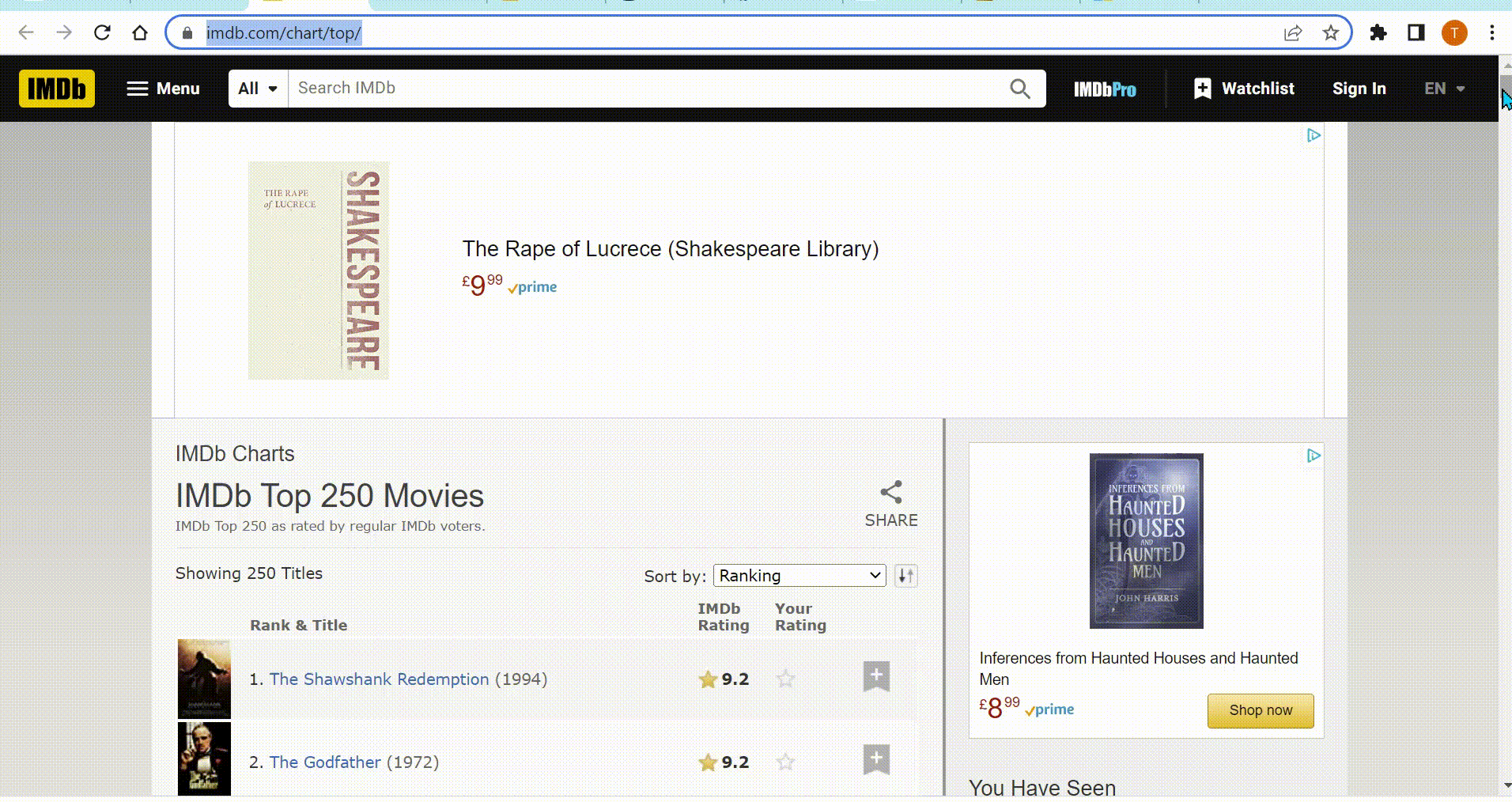Open the browser home page icon
1512x802 pixels.
click(x=140, y=32)
